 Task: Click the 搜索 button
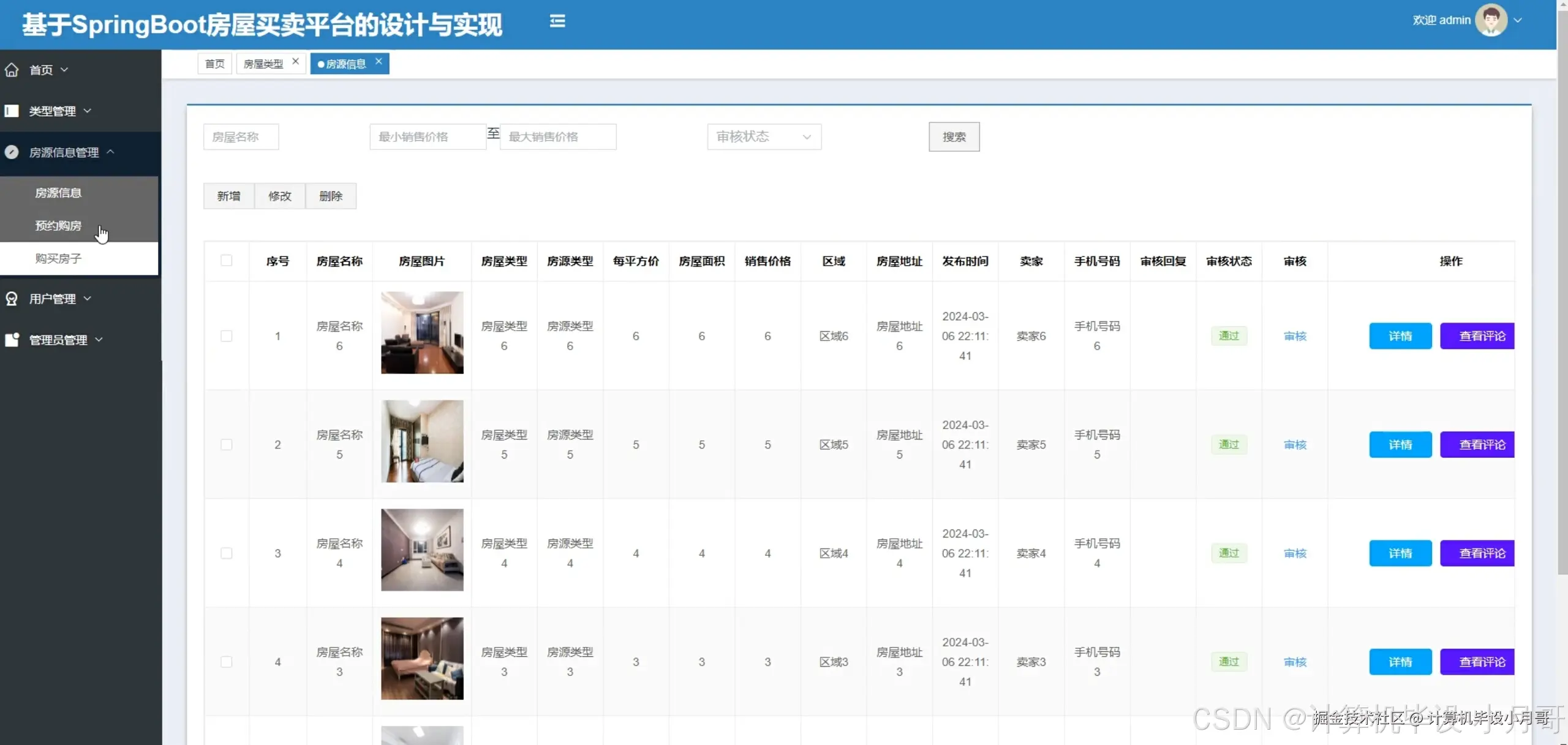(x=954, y=137)
